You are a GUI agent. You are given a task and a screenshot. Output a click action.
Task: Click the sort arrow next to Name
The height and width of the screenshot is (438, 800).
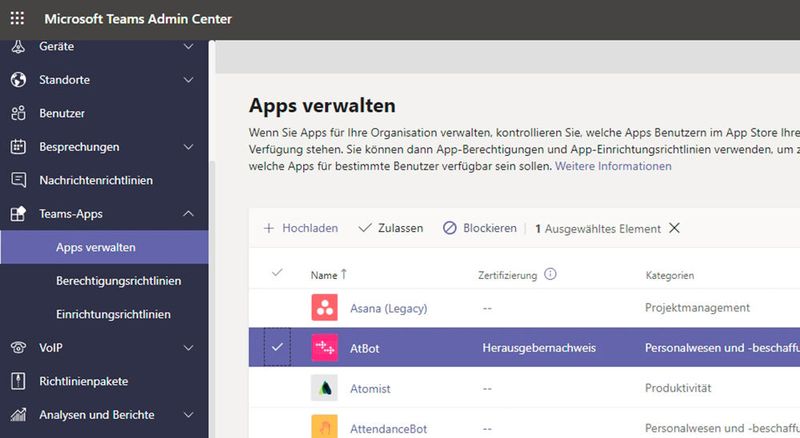(x=344, y=274)
